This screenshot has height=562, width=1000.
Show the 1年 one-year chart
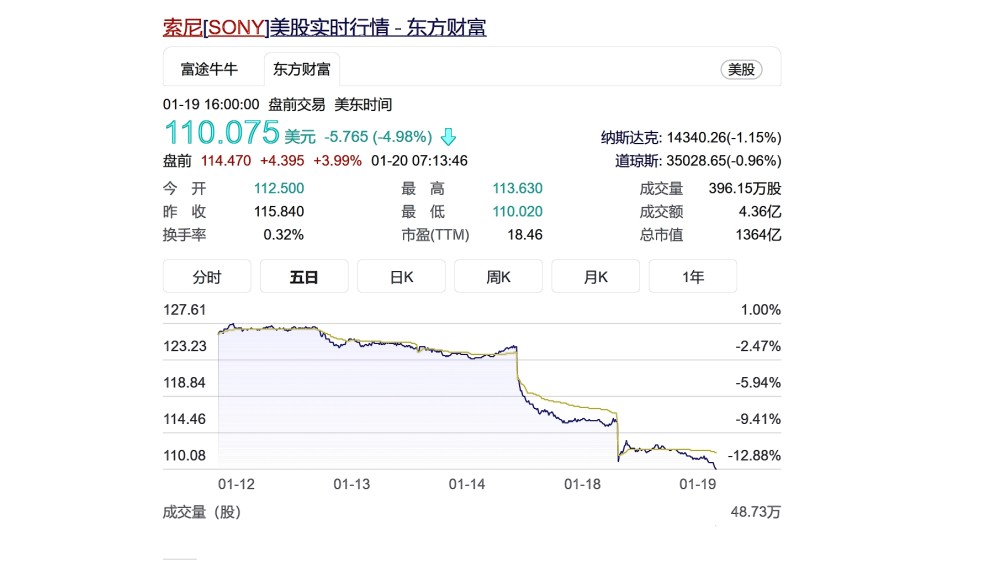[x=692, y=277]
